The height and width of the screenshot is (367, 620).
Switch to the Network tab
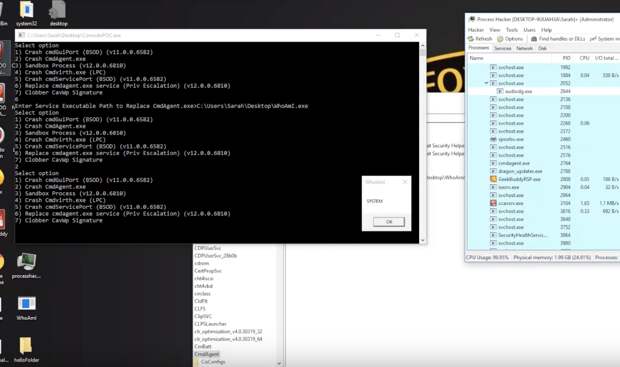coord(524,48)
